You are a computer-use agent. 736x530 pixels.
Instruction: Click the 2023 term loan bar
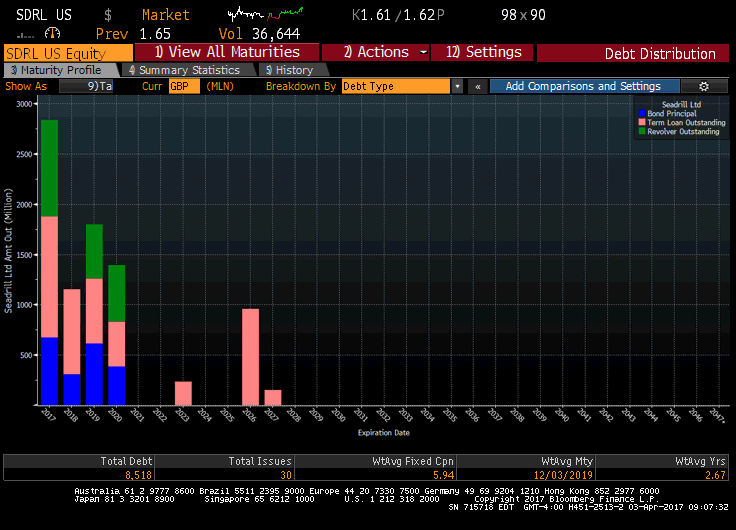184,393
